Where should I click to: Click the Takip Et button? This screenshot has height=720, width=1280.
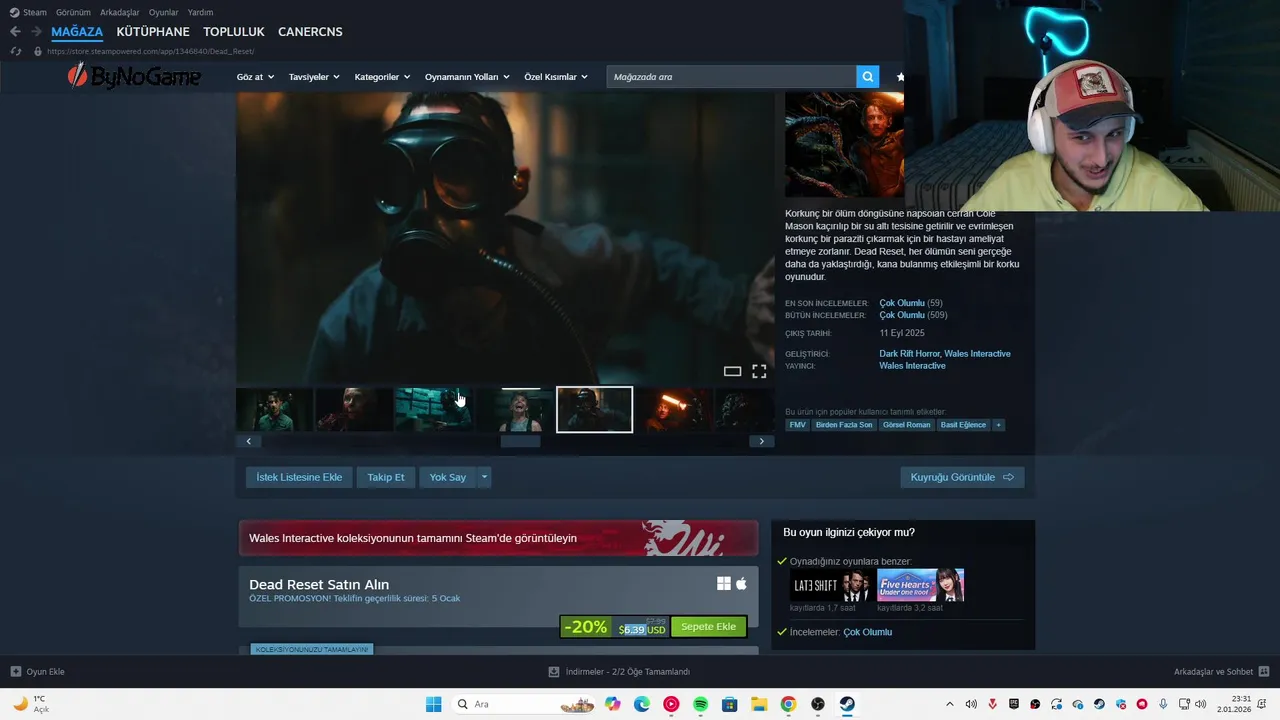point(386,477)
